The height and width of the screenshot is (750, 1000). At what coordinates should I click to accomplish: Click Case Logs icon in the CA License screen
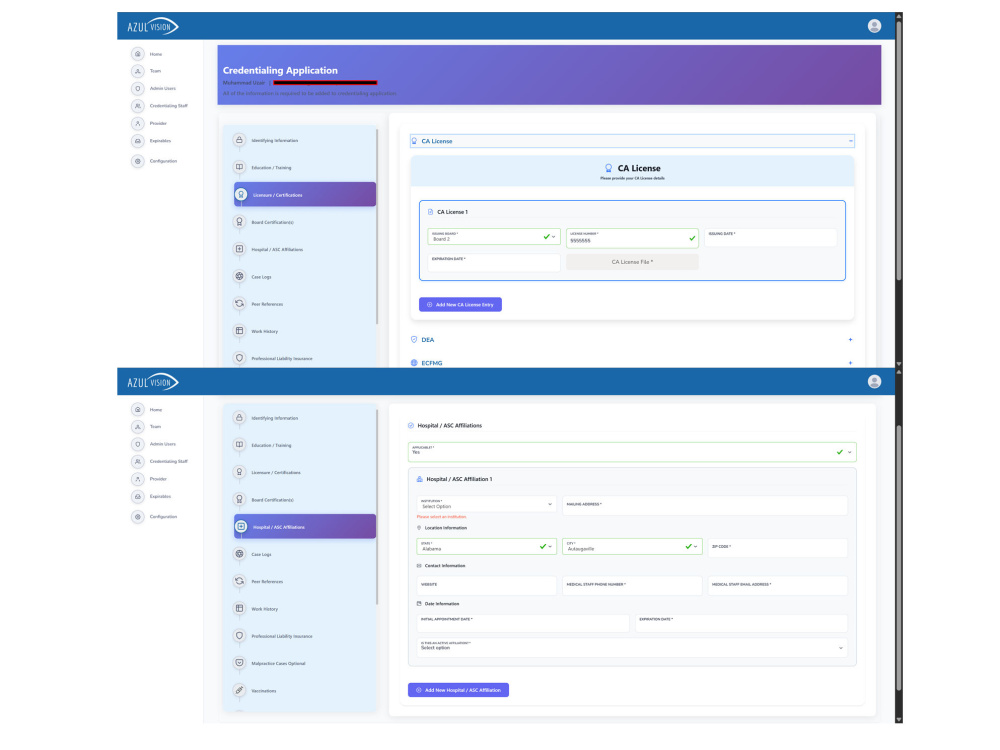[x=239, y=276]
